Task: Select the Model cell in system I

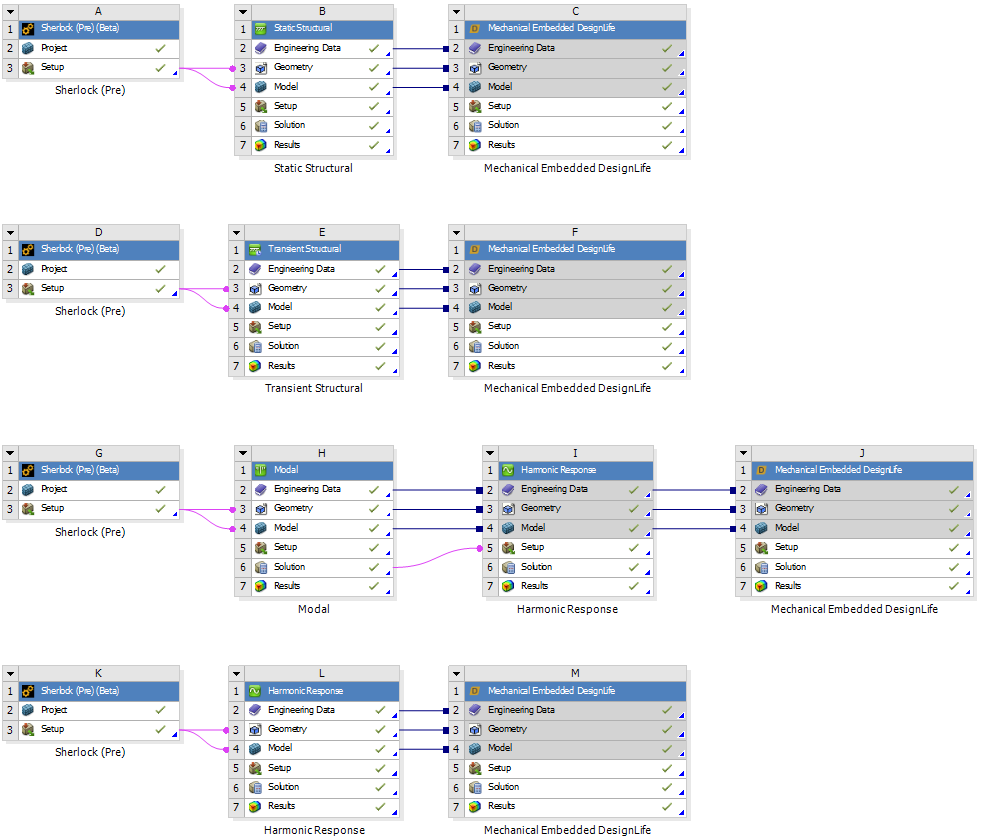Action: (576, 528)
